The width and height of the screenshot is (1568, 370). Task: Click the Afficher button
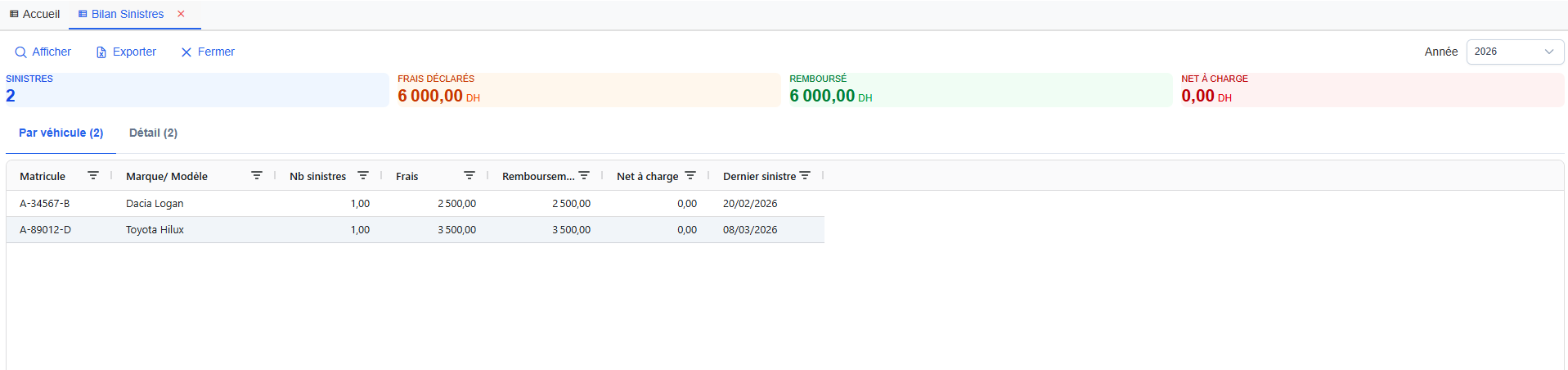click(43, 52)
